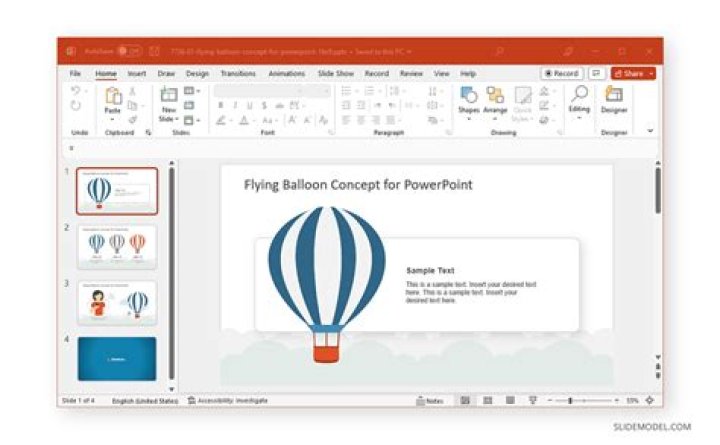Screen dimensions: 720x445
Task: Switch to Reading view
Action: 510,401
